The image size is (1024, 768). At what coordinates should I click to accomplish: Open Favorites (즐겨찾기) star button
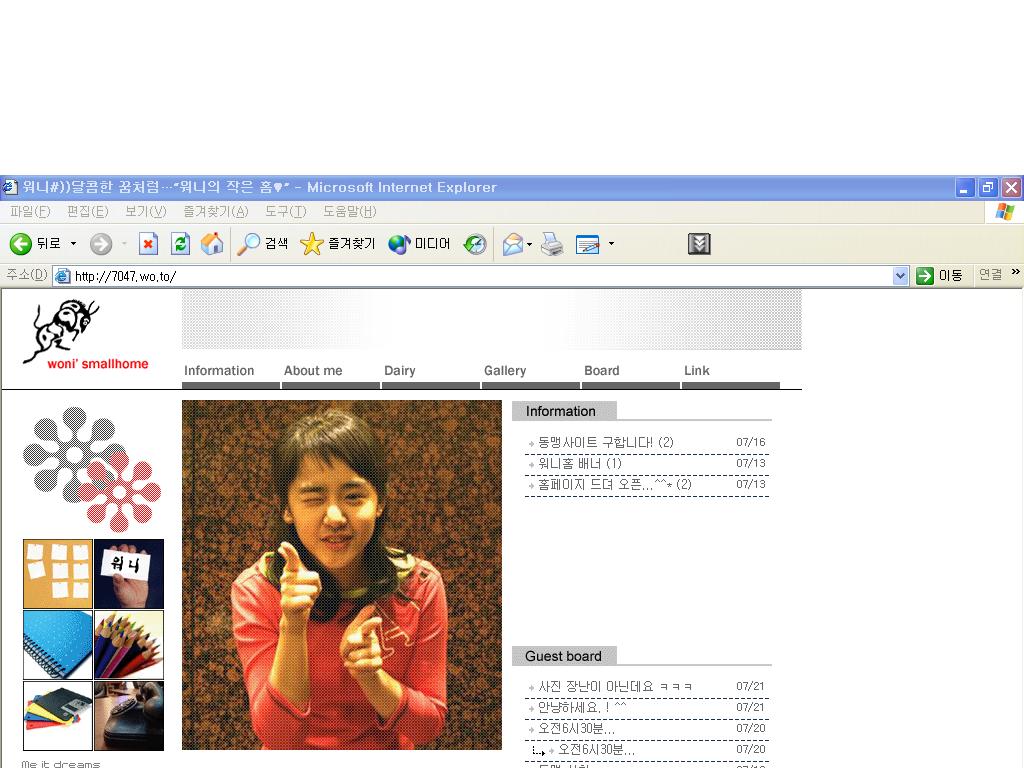pyautogui.click(x=338, y=244)
